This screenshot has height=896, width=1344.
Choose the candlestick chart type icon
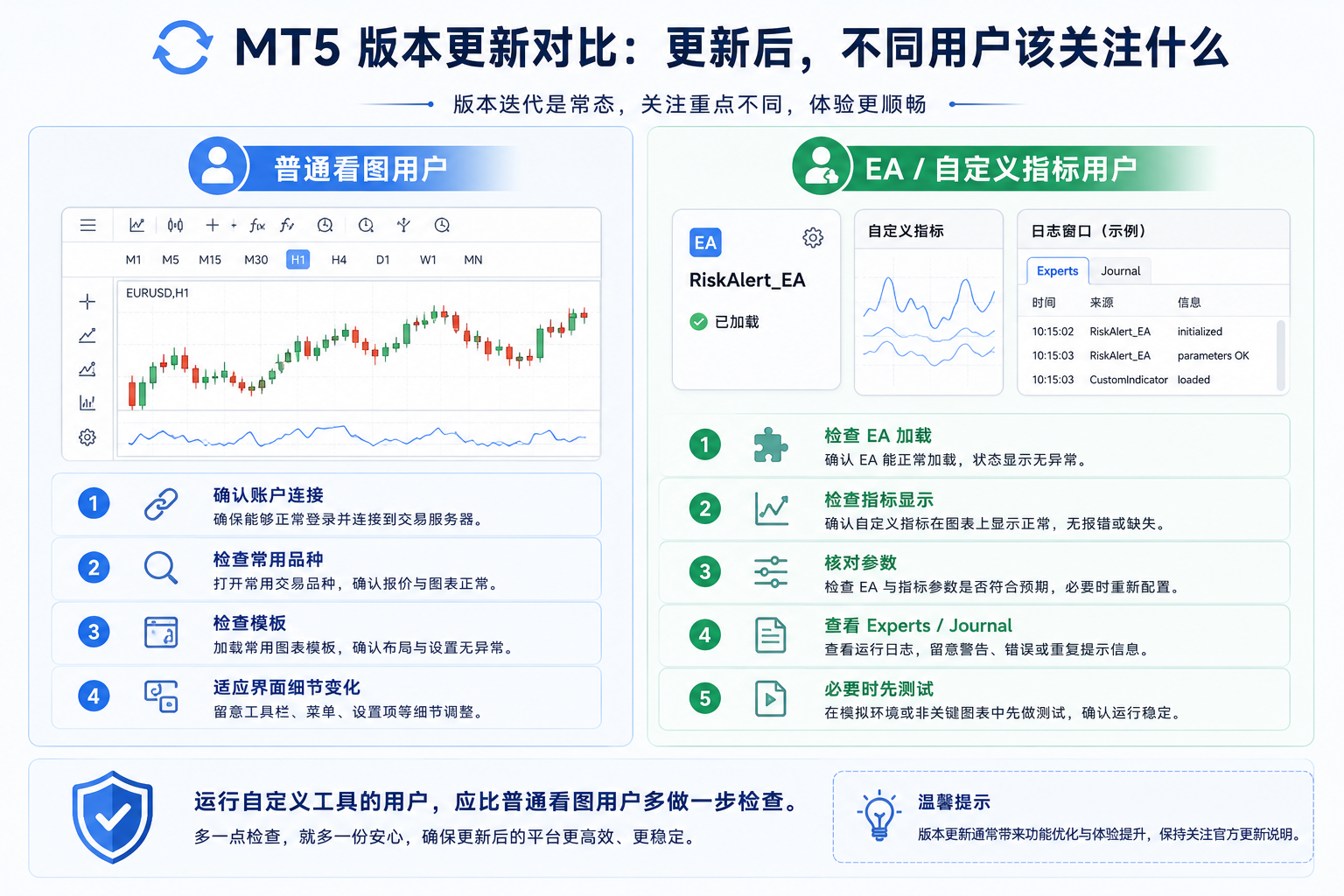tap(175, 225)
